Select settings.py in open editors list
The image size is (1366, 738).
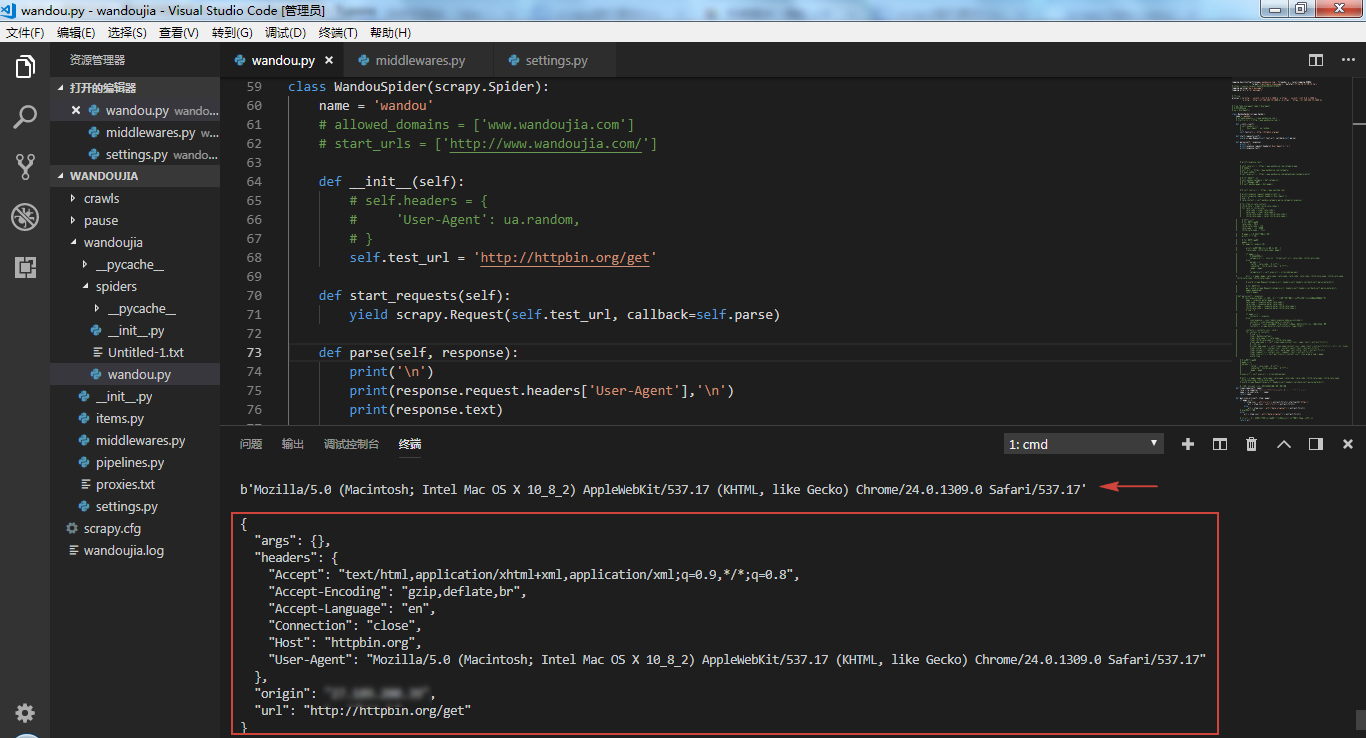click(135, 154)
